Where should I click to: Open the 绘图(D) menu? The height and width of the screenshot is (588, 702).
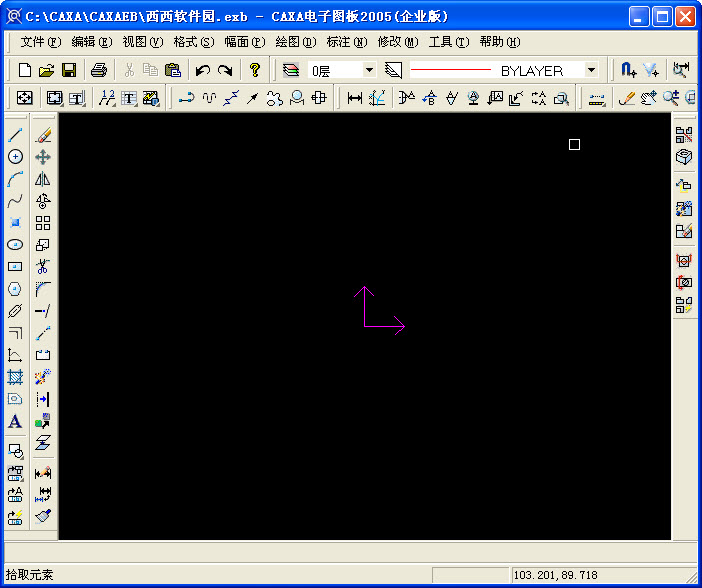click(x=296, y=42)
